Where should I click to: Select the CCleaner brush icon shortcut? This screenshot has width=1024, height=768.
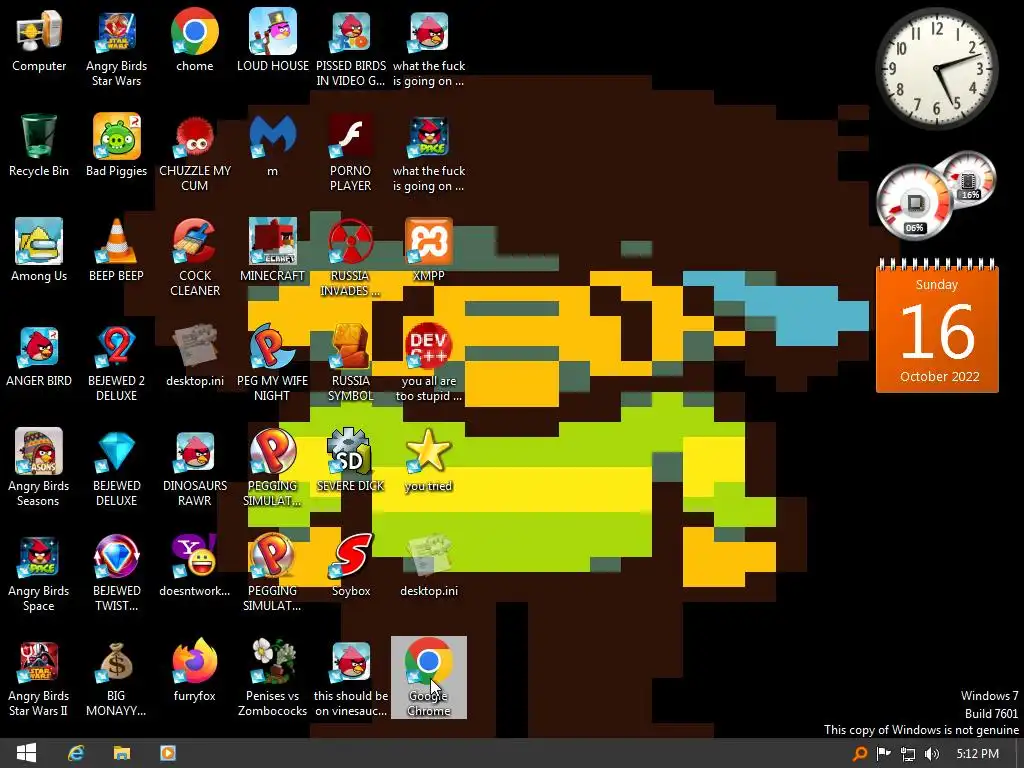pos(195,258)
